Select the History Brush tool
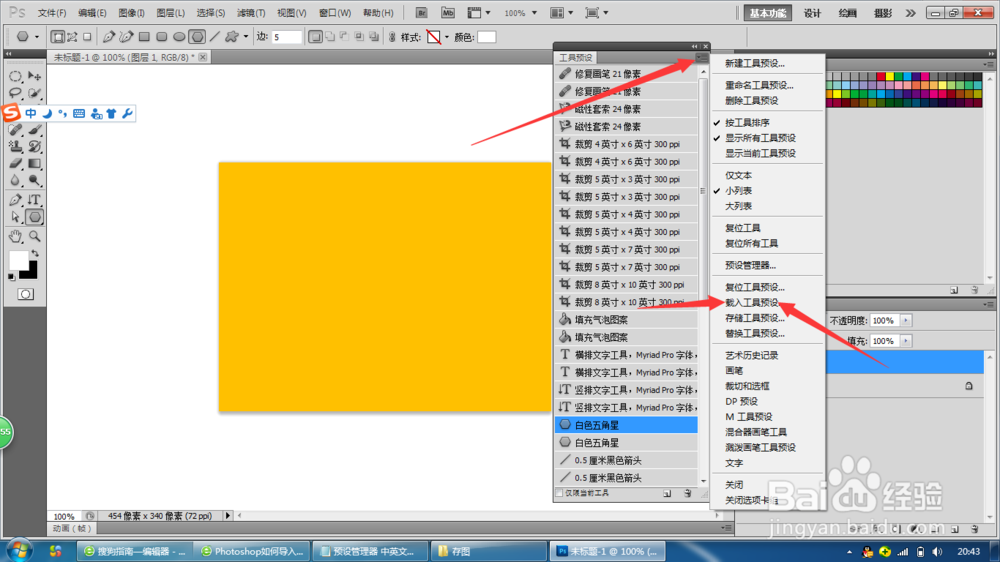This screenshot has width=1000, height=562. tap(34, 147)
